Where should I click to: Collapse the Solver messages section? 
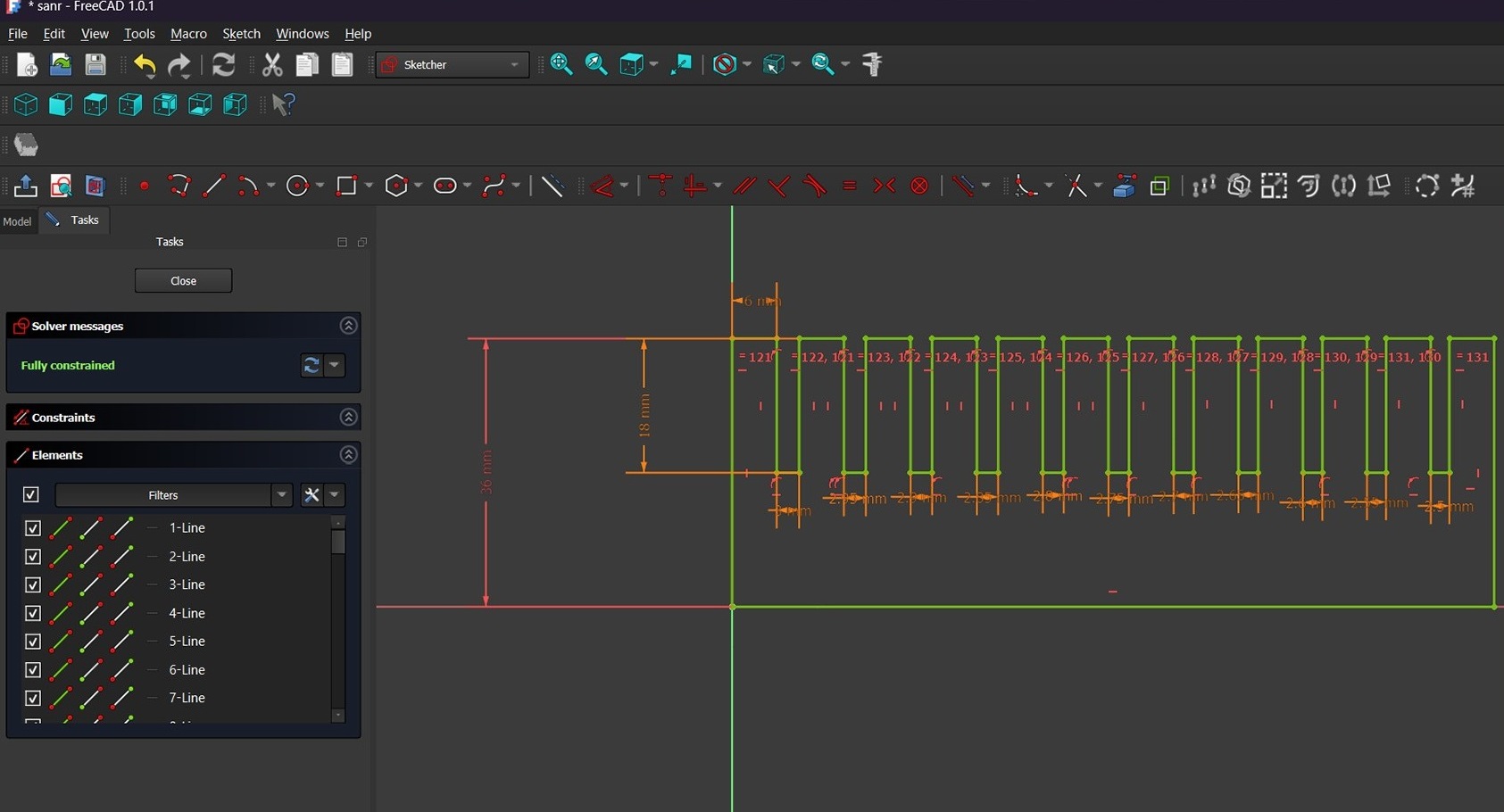(x=348, y=325)
